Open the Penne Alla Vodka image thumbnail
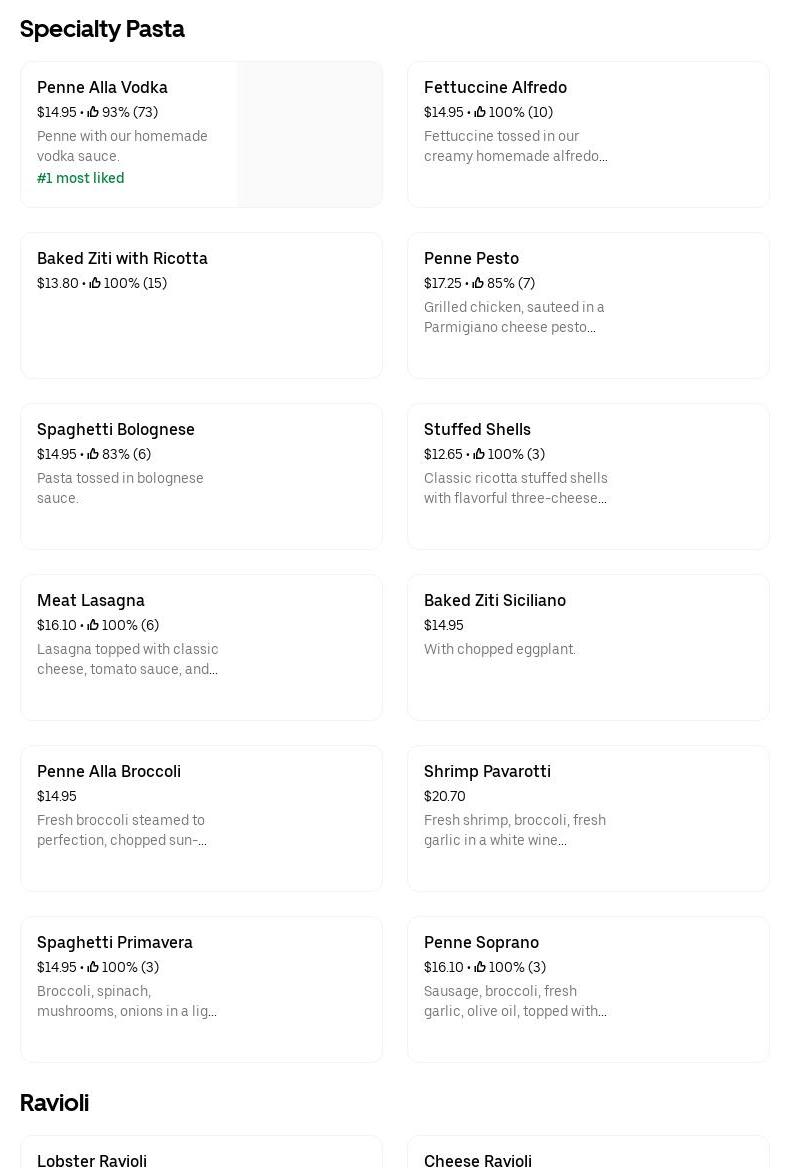The image size is (804, 1168). (309, 134)
